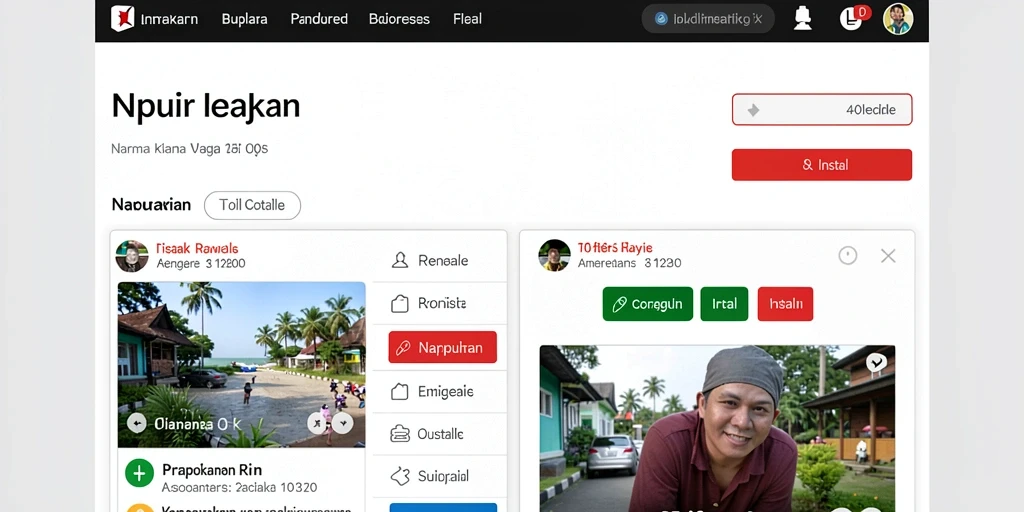
Task: Click the blue button below Suiopaial
Action: pyautogui.click(x=443, y=507)
